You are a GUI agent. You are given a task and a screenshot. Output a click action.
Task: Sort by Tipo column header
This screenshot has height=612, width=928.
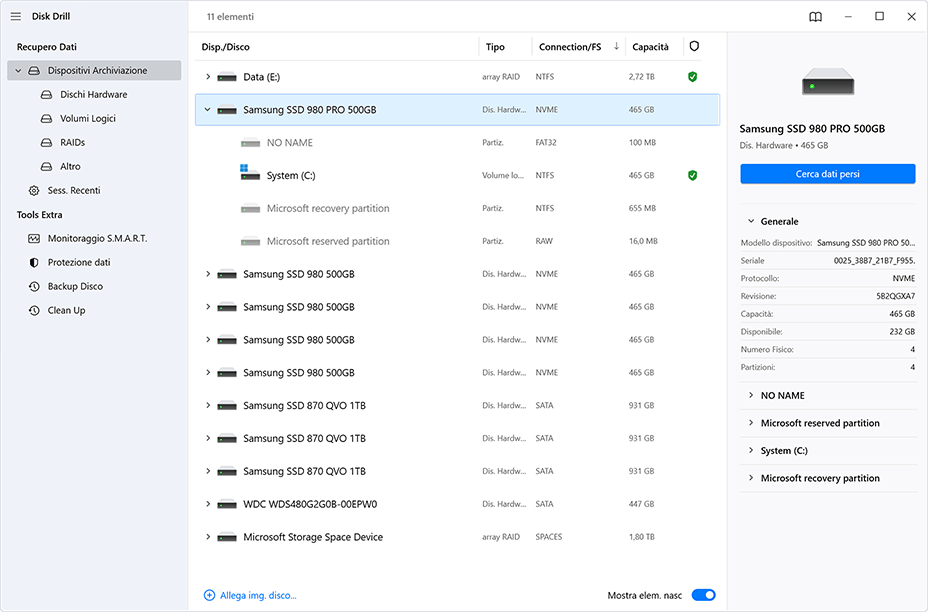[x=495, y=47]
